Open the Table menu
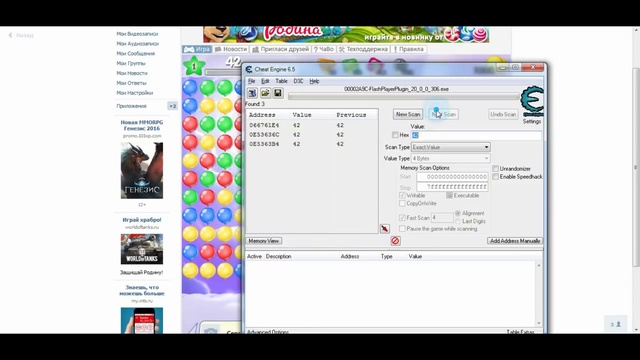The image size is (640, 360). click(x=281, y=81)
